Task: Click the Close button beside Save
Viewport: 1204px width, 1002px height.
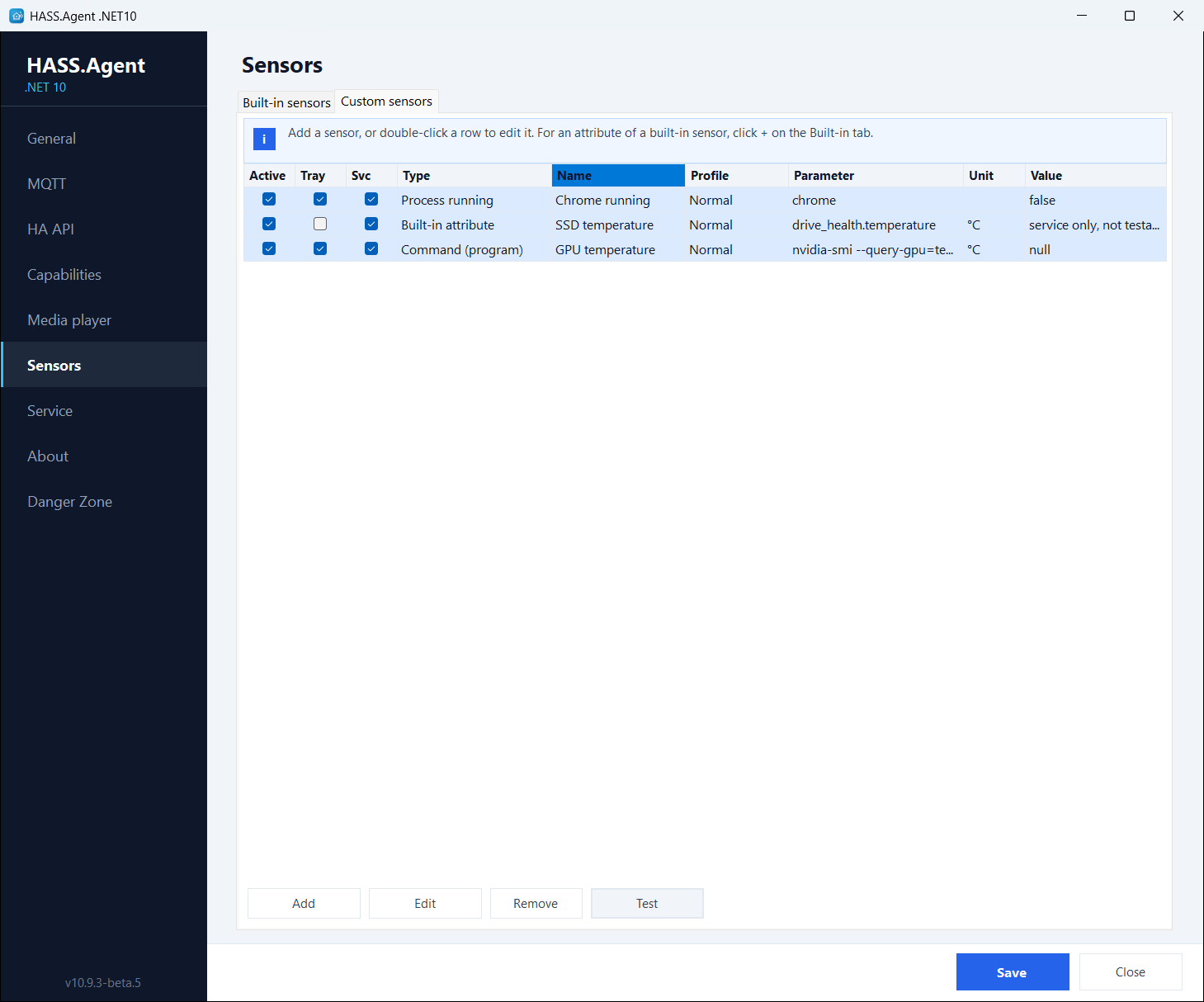Action: (1131, 972)
